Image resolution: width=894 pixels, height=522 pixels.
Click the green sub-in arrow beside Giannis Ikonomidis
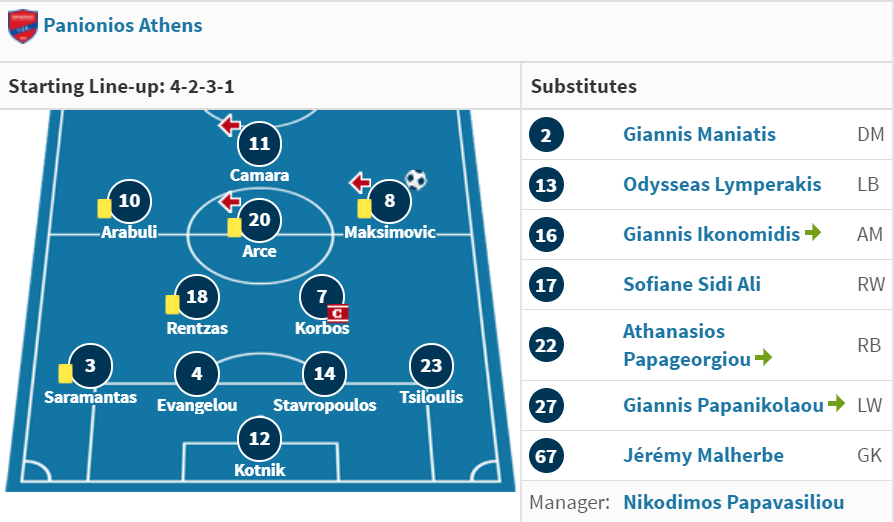[x=812, y=233]
